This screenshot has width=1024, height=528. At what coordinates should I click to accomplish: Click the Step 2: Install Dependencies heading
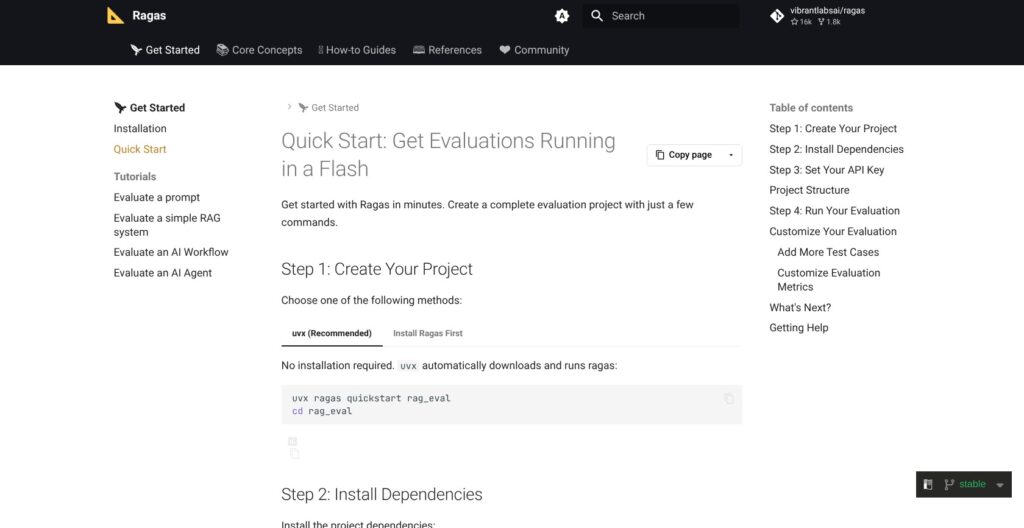point(382,495)
